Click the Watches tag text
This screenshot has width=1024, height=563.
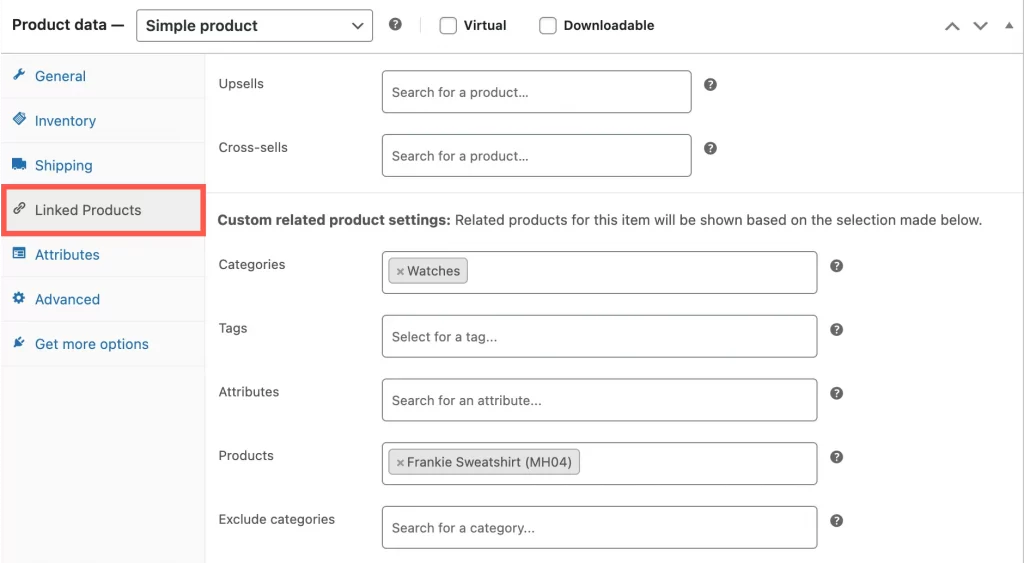[x=434, y=271]
